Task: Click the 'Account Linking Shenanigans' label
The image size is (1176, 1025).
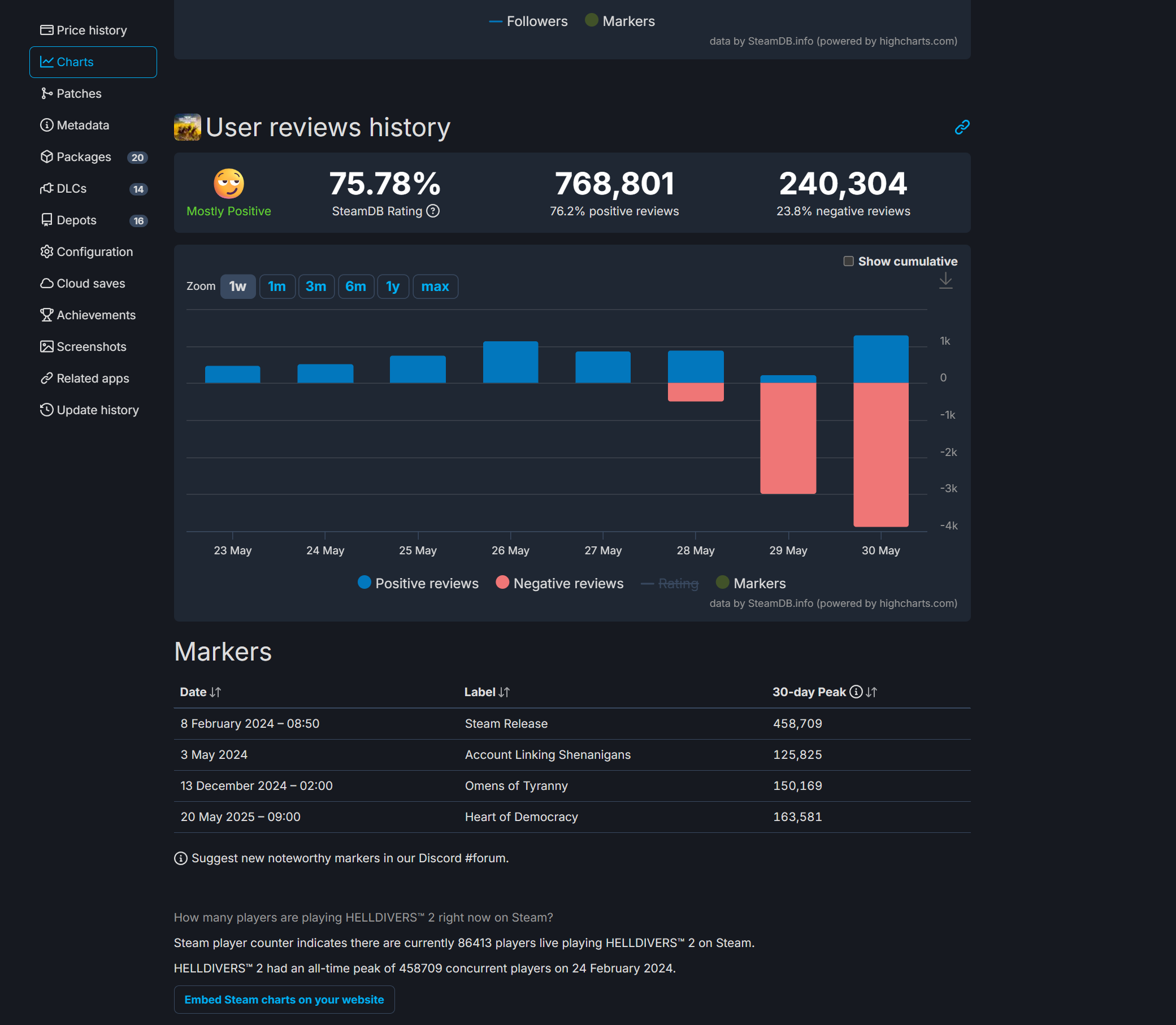Action: (x=548, y=755)
